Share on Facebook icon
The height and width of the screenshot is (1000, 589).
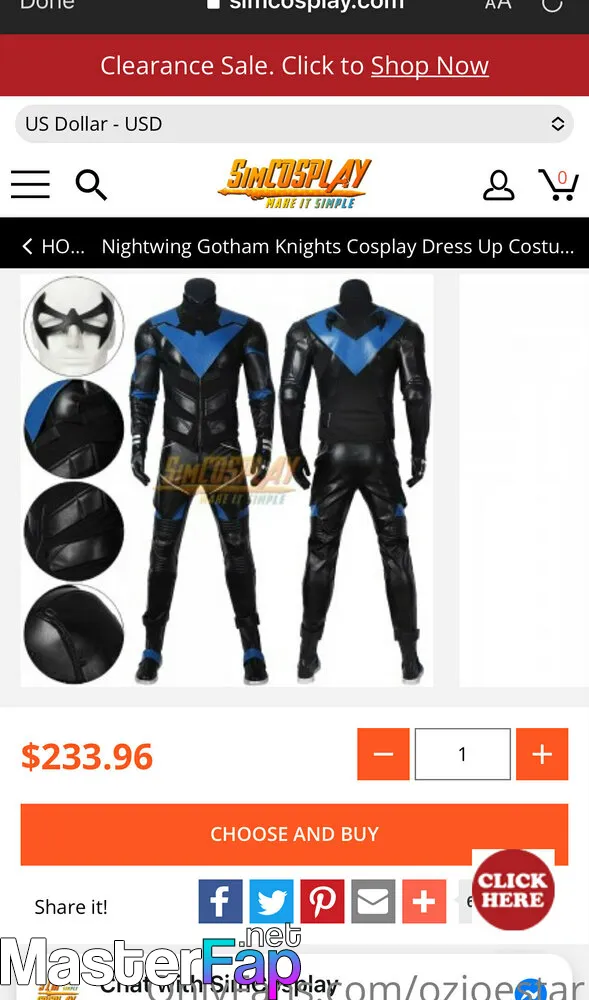coord(220,901)
